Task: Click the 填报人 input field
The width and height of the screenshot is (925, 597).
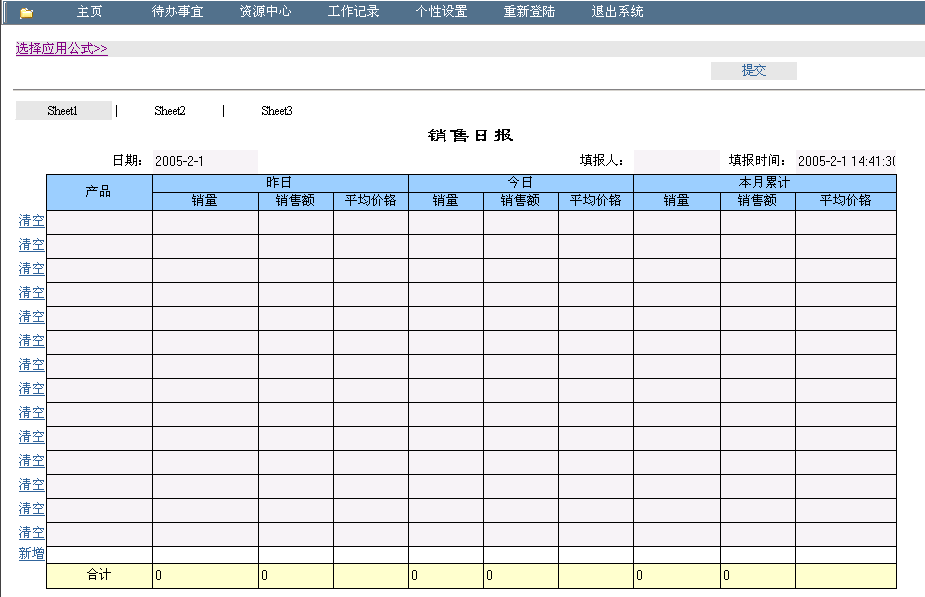Action: (676, 160)
